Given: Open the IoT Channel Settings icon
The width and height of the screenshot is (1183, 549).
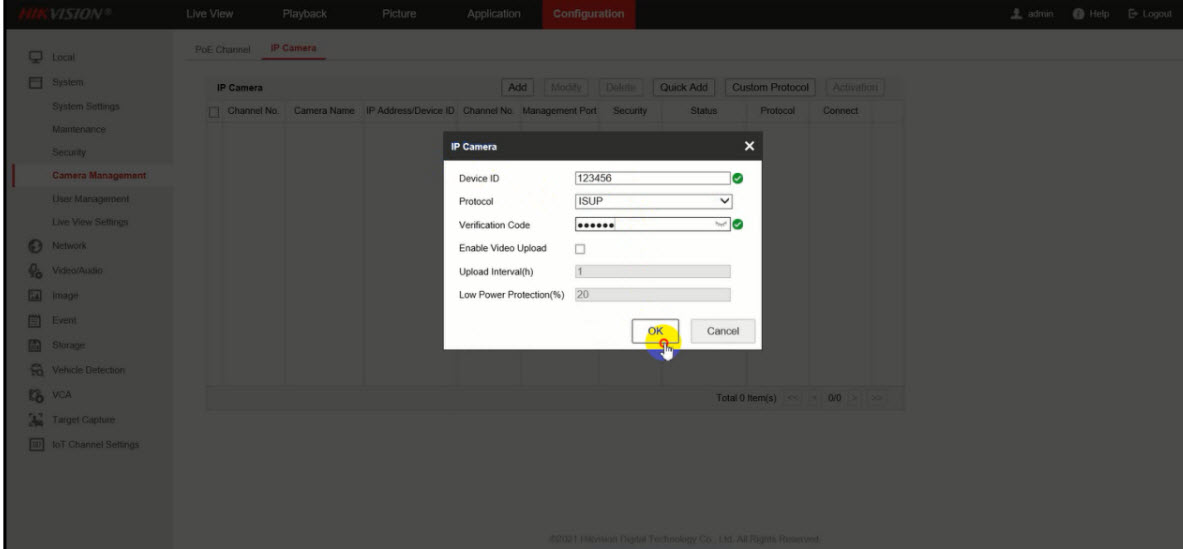Looking at the screenshot, I should (34, 444).
